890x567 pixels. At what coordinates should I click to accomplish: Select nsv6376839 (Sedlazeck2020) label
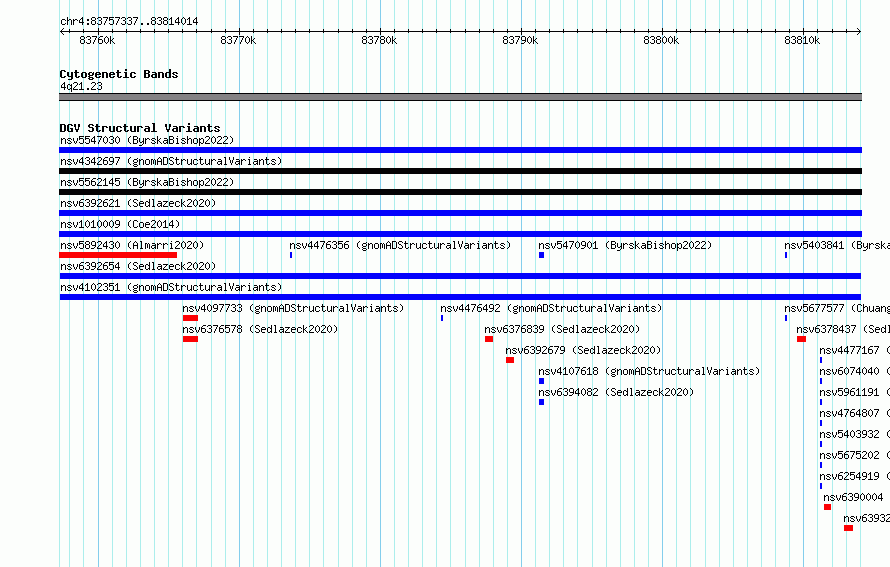click(x=562, y=329)
